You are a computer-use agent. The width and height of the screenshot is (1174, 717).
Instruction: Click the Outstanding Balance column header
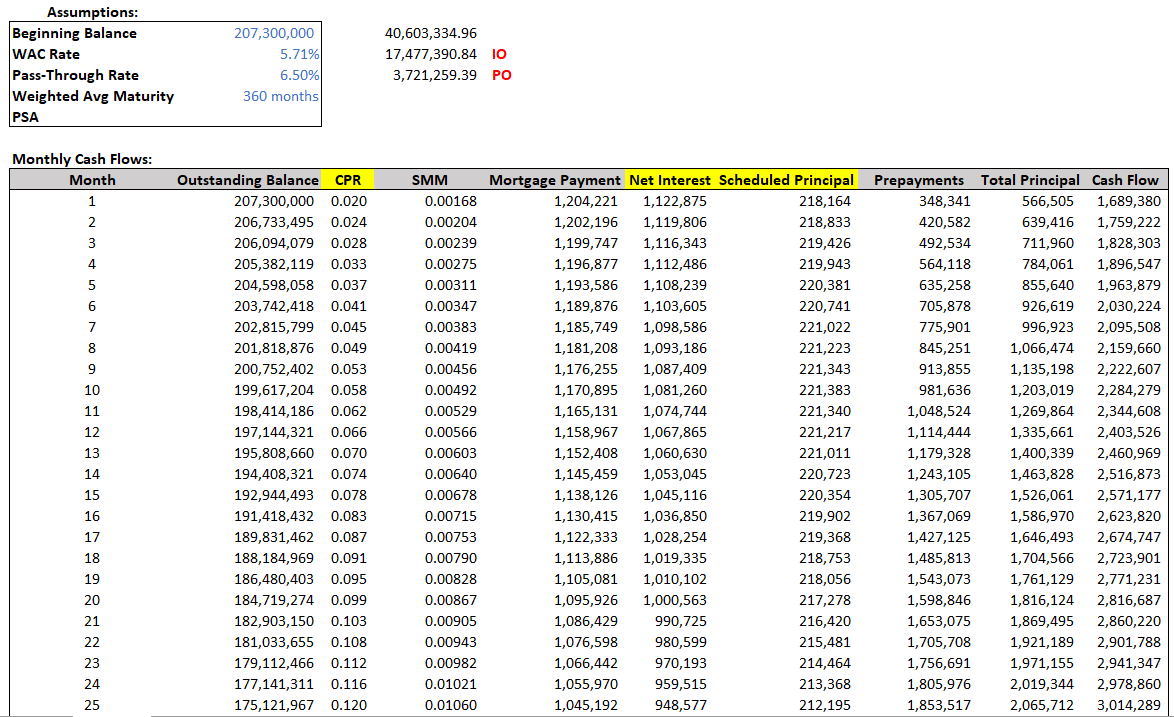[x=247, y=180]
